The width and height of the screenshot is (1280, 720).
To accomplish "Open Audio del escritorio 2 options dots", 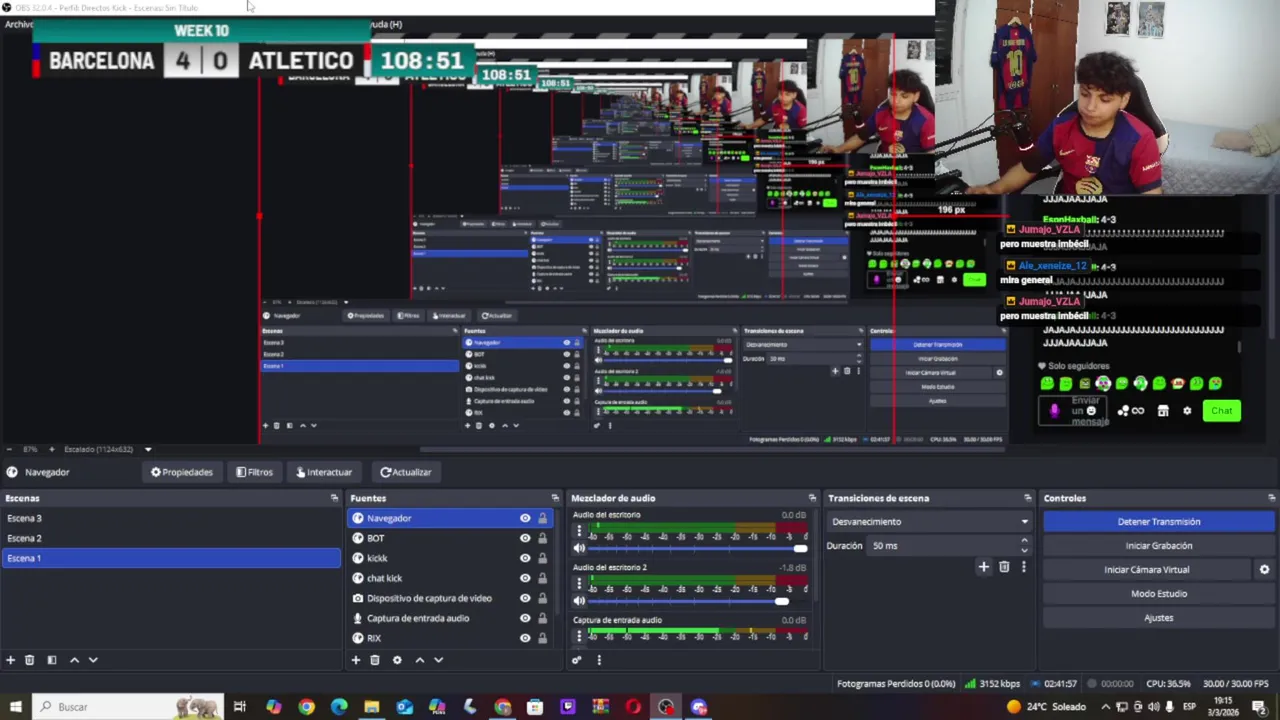I will click(x=579, y=584).
